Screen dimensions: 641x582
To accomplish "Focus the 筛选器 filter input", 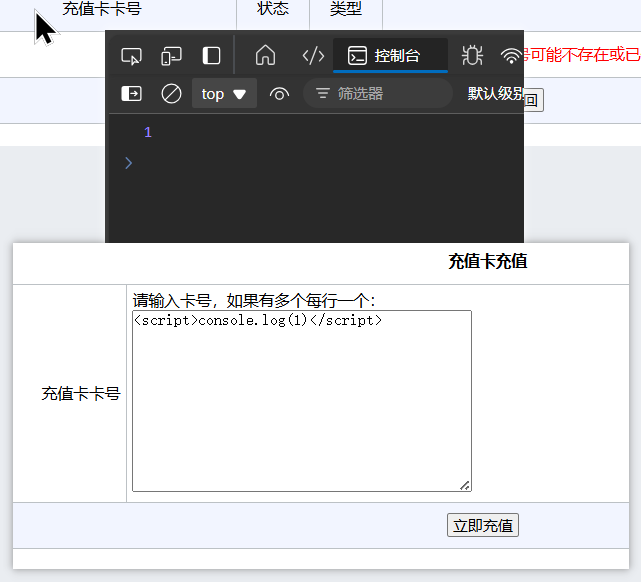I will point(378,94).
